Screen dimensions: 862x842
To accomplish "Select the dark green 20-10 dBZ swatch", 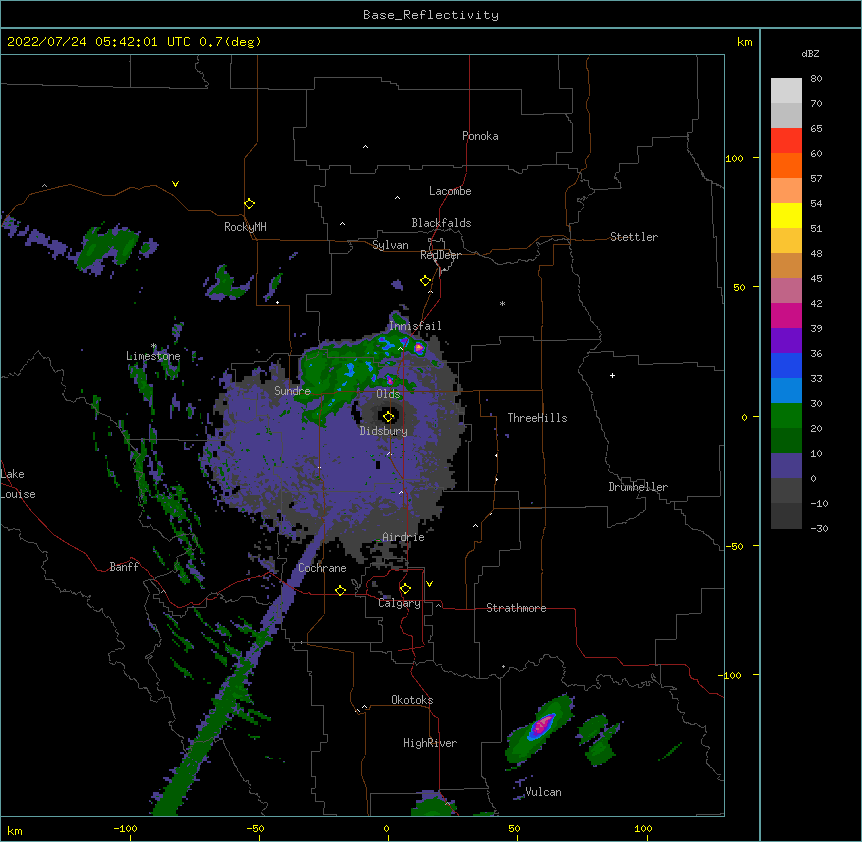I will click(786, 441).
